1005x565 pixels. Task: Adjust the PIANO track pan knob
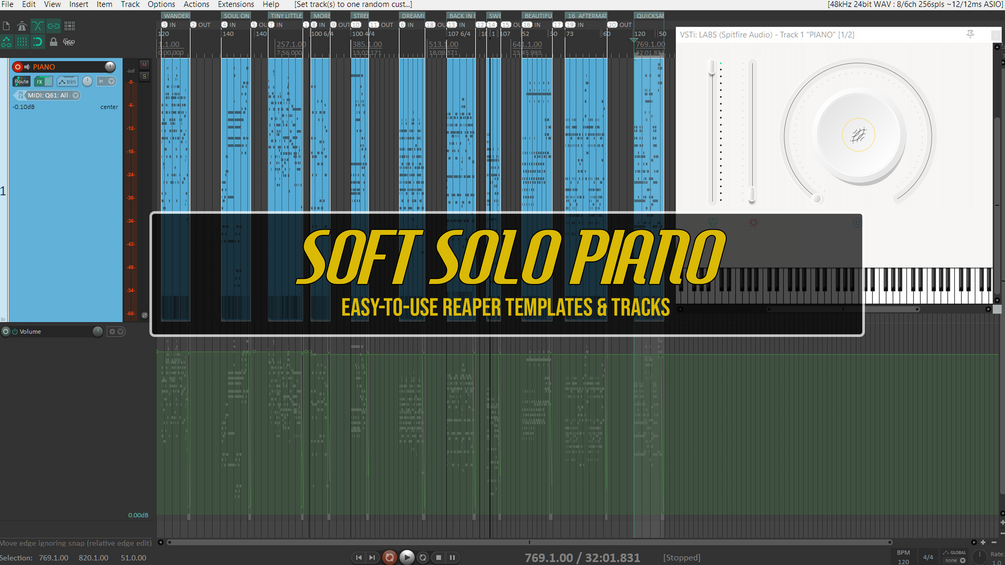coord(87,81)
